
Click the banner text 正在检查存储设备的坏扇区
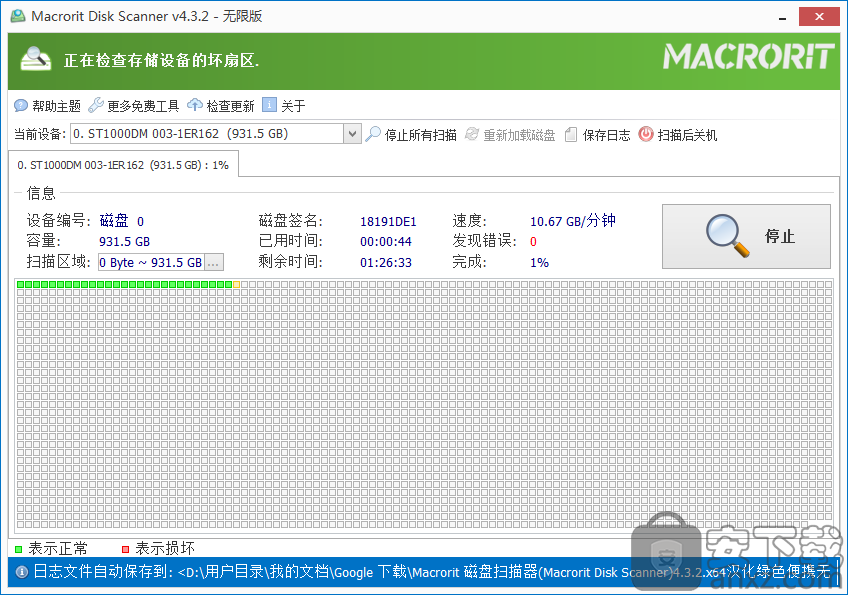(162, 60)
